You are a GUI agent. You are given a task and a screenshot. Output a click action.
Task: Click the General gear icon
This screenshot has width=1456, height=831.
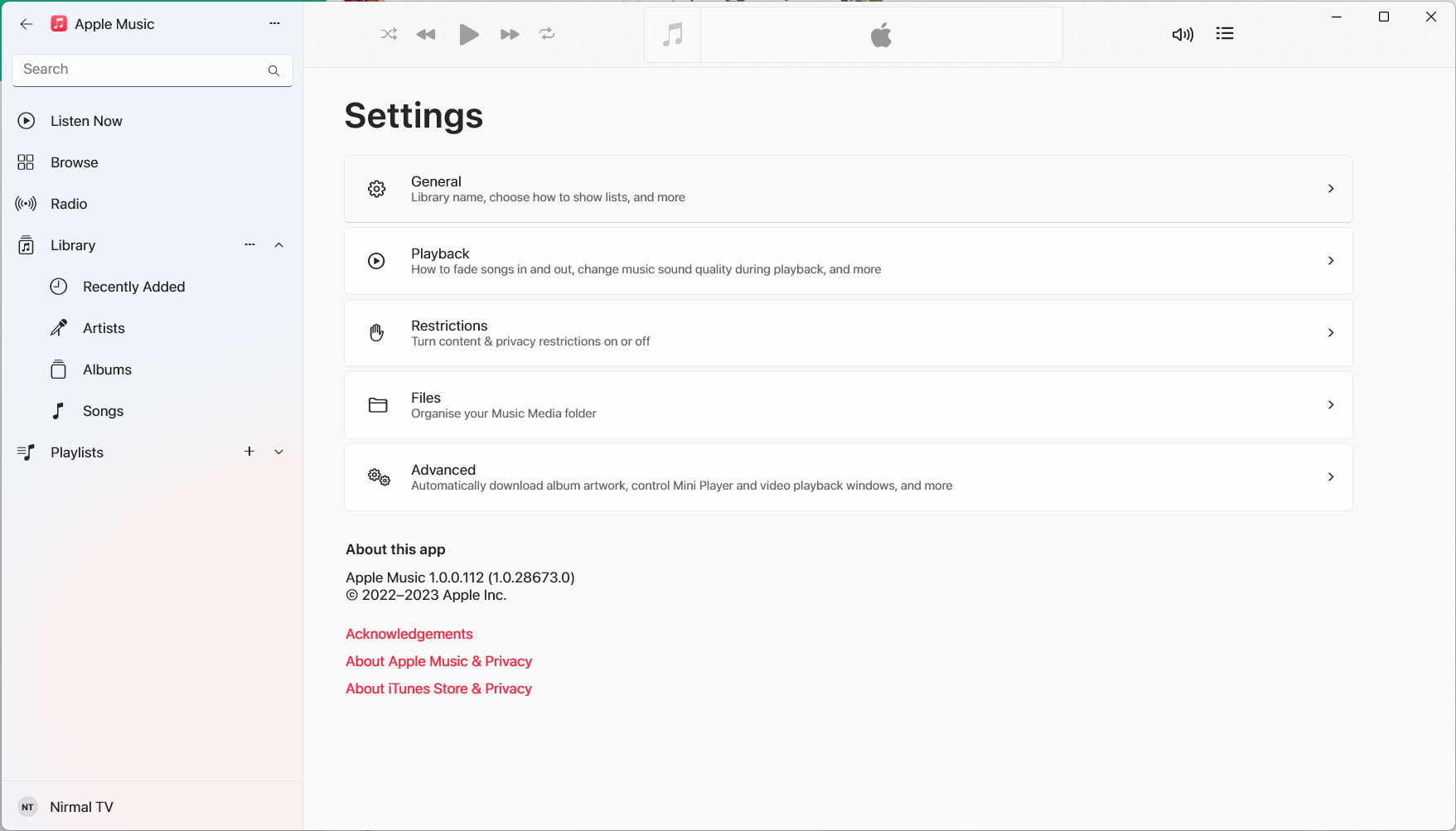tap(377, 189)
